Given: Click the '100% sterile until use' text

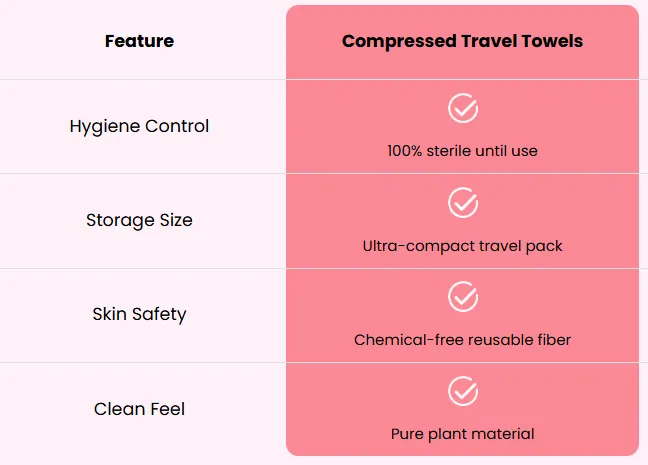Looking at the screenshot, I should click(x=462, y=151).
